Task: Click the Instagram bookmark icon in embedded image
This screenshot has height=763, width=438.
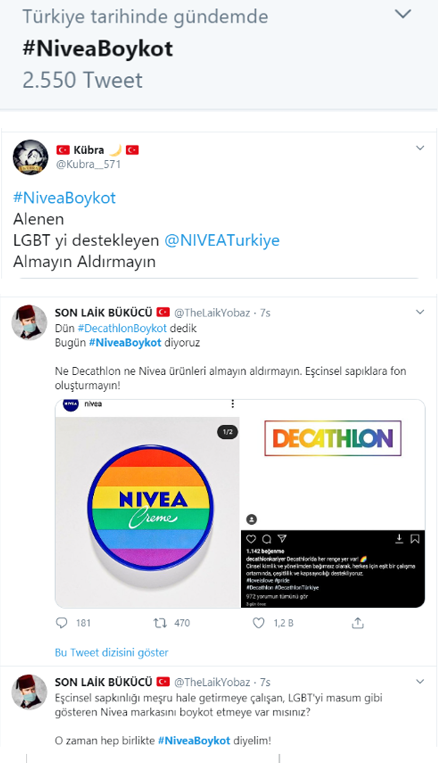Action: (x=415, y=539)
